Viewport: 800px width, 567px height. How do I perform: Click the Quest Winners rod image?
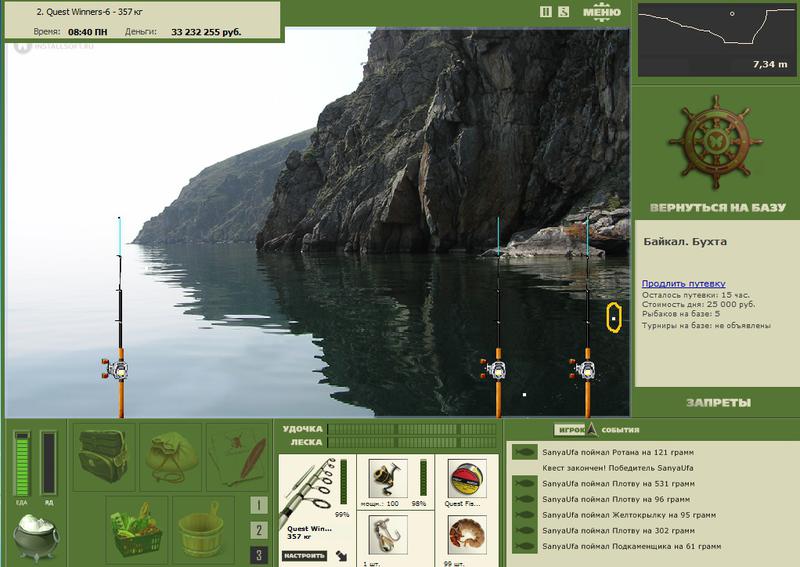coord(308,490)
